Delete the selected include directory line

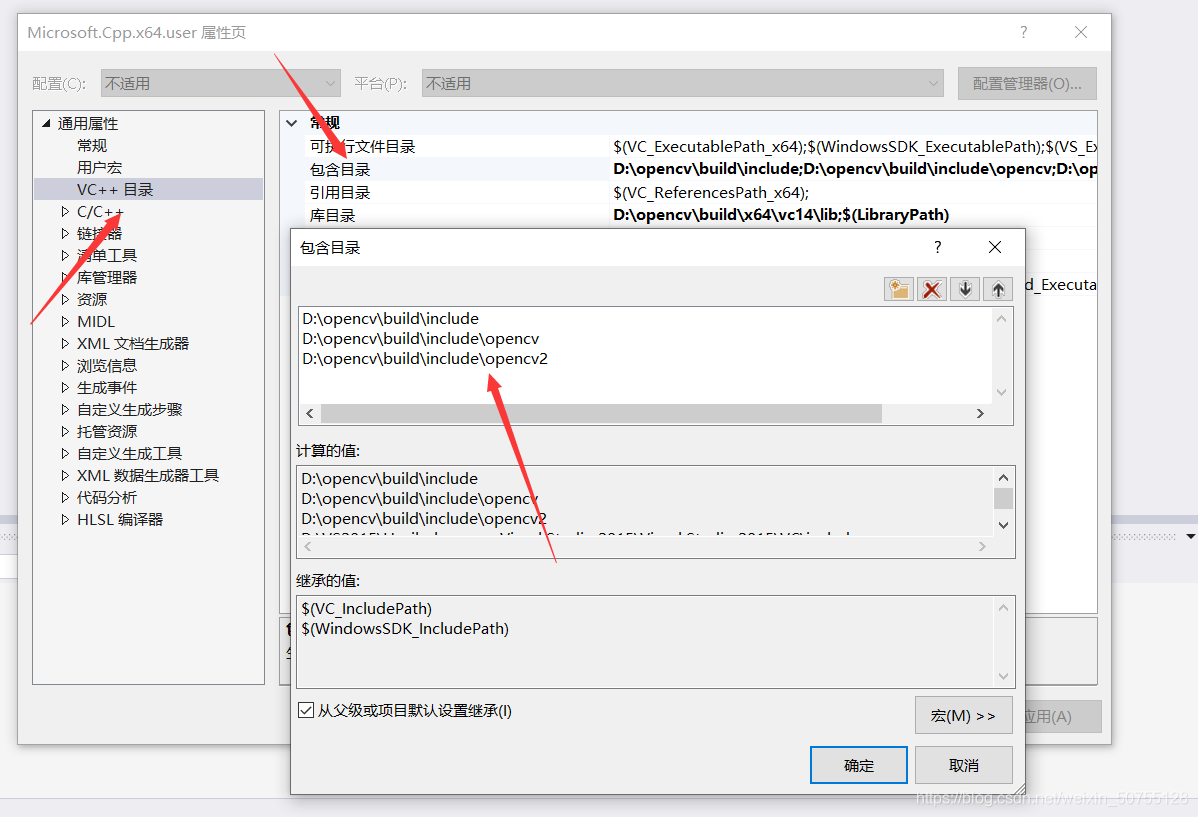tap(931, 289)
